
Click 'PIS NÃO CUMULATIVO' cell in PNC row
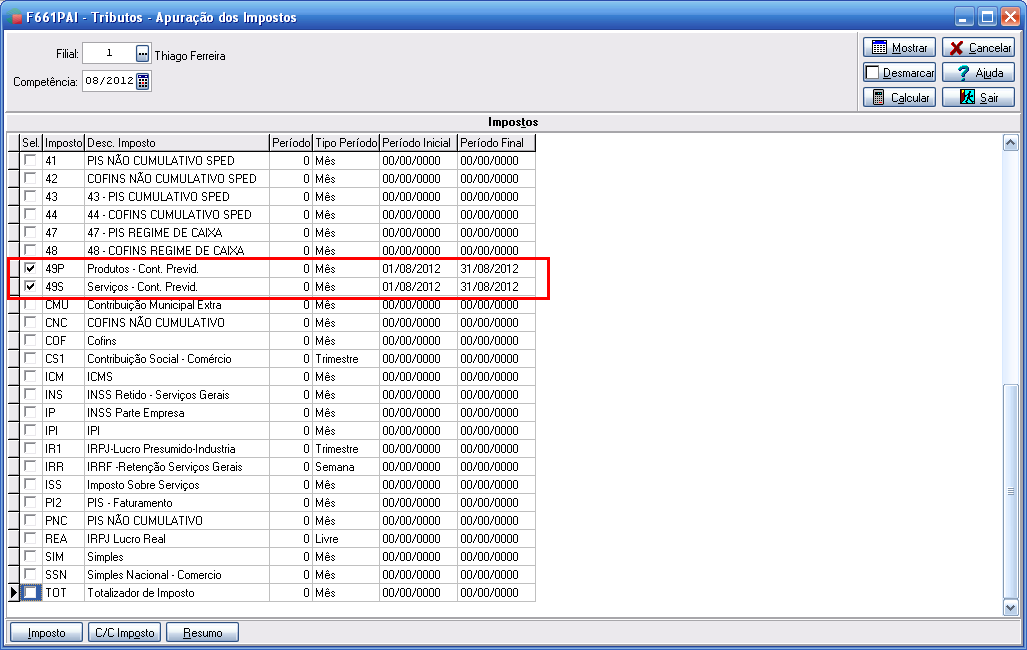177,520
